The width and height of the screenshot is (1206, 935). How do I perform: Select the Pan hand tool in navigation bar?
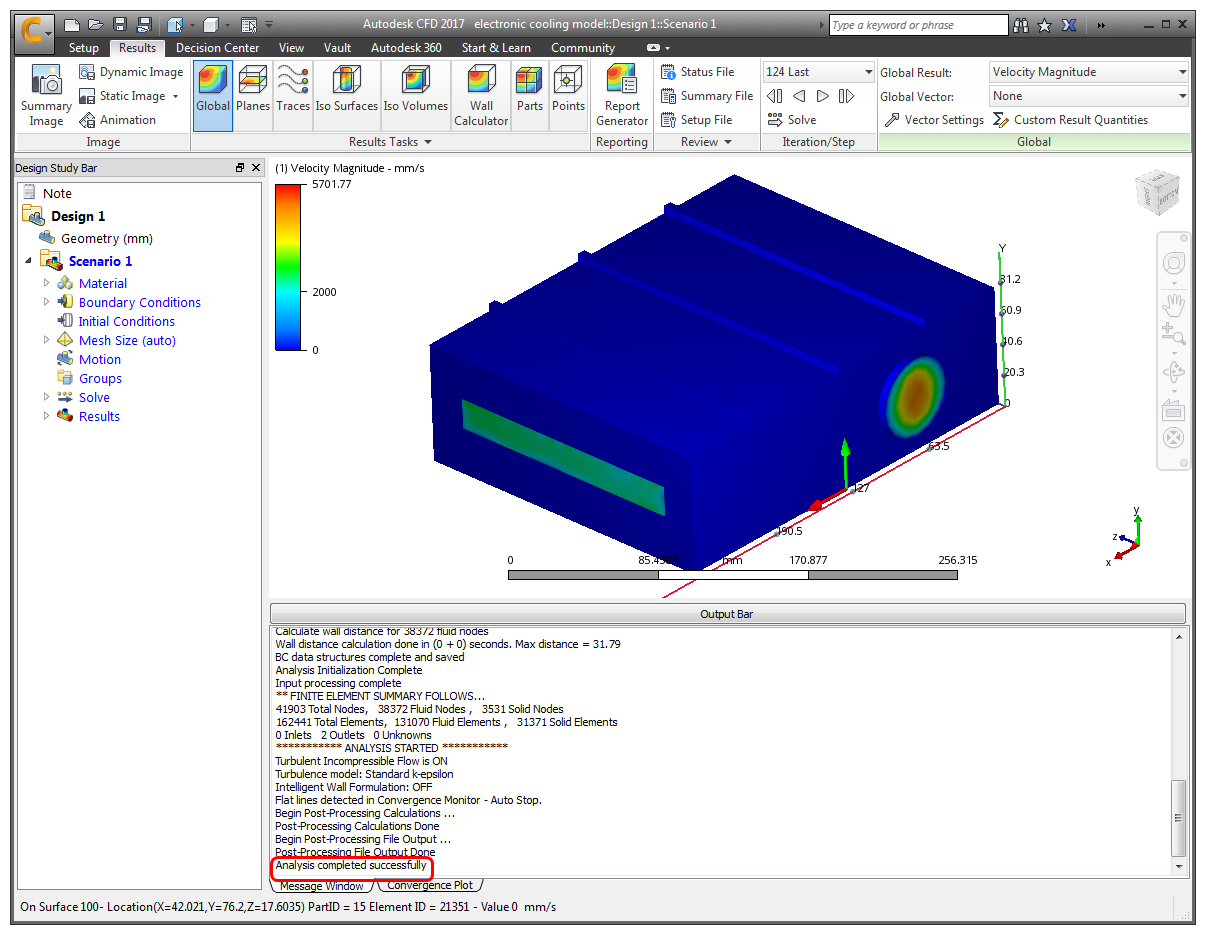(1174, 303)
